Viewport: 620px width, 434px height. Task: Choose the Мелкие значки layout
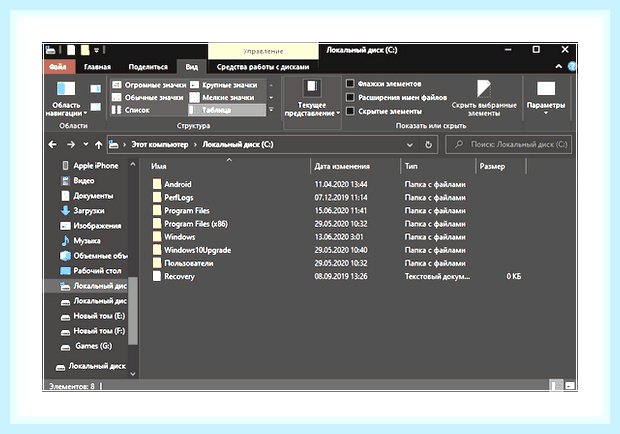(x=222, y=97)
